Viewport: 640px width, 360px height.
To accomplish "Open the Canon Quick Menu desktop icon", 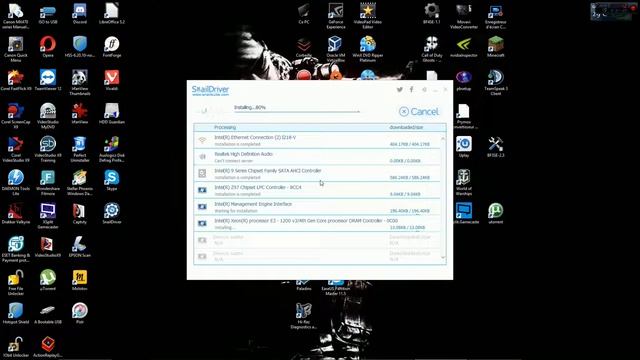I will click(x=16, y=49).
